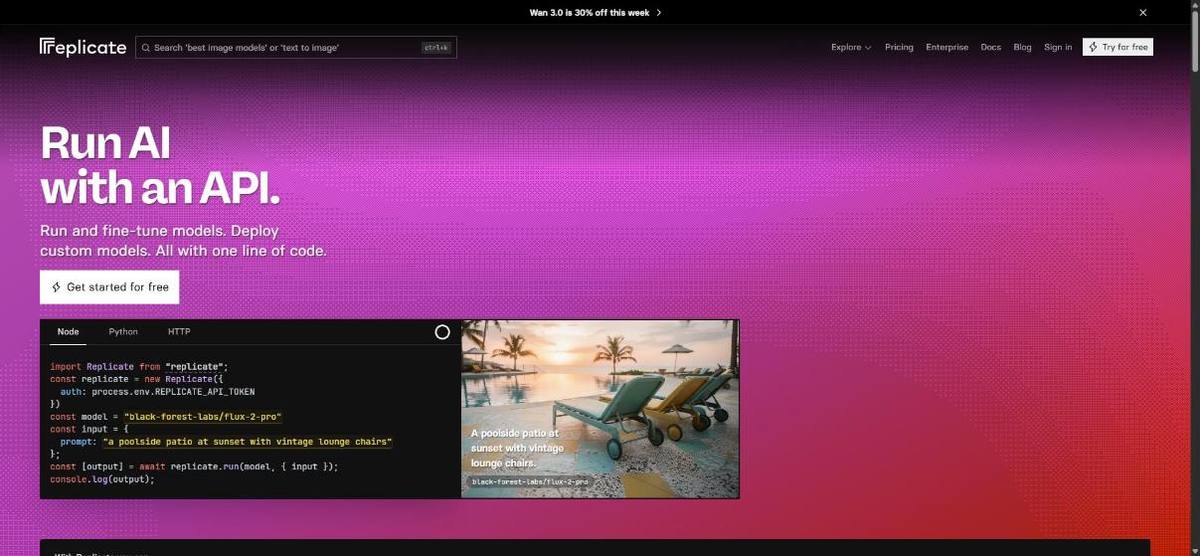The height and width of the screenshot is (556, 1200).
Task: Click the Try for free button
Action: click(x=1118, y=47)
